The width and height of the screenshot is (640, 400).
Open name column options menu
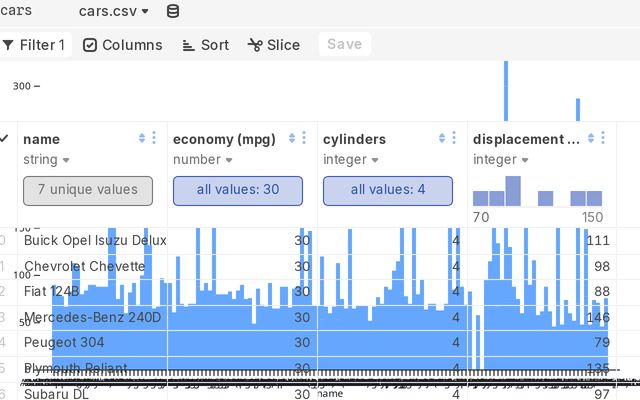pos(154,138)
